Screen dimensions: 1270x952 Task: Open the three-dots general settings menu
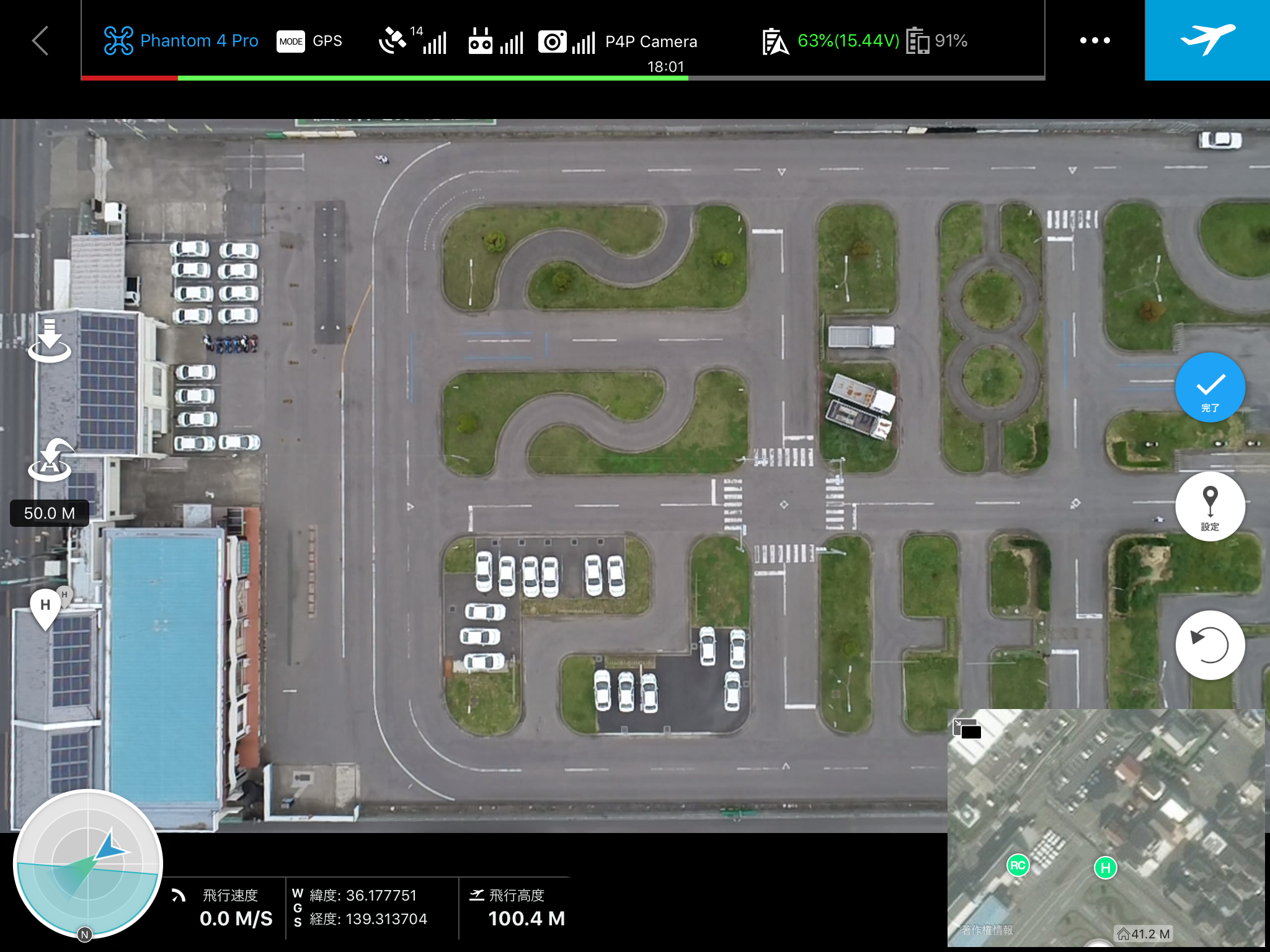[x=1095, y=41]
